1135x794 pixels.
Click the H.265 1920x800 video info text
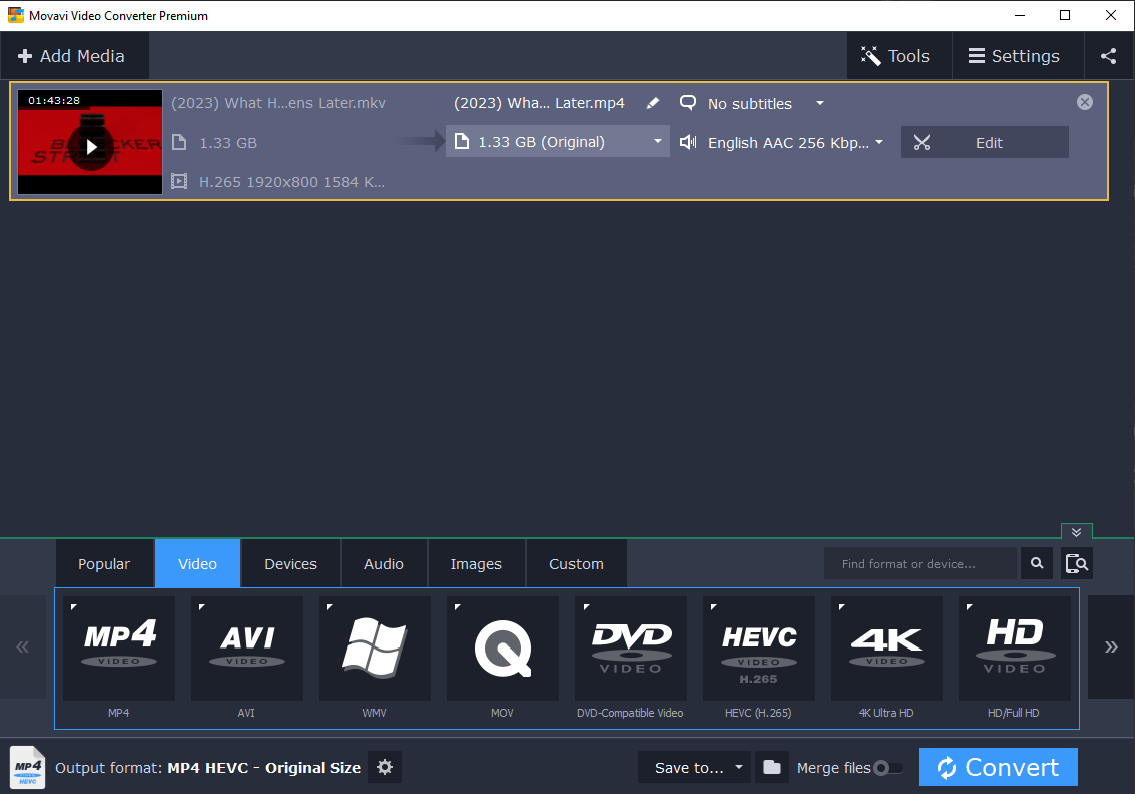tap(292, 182)
